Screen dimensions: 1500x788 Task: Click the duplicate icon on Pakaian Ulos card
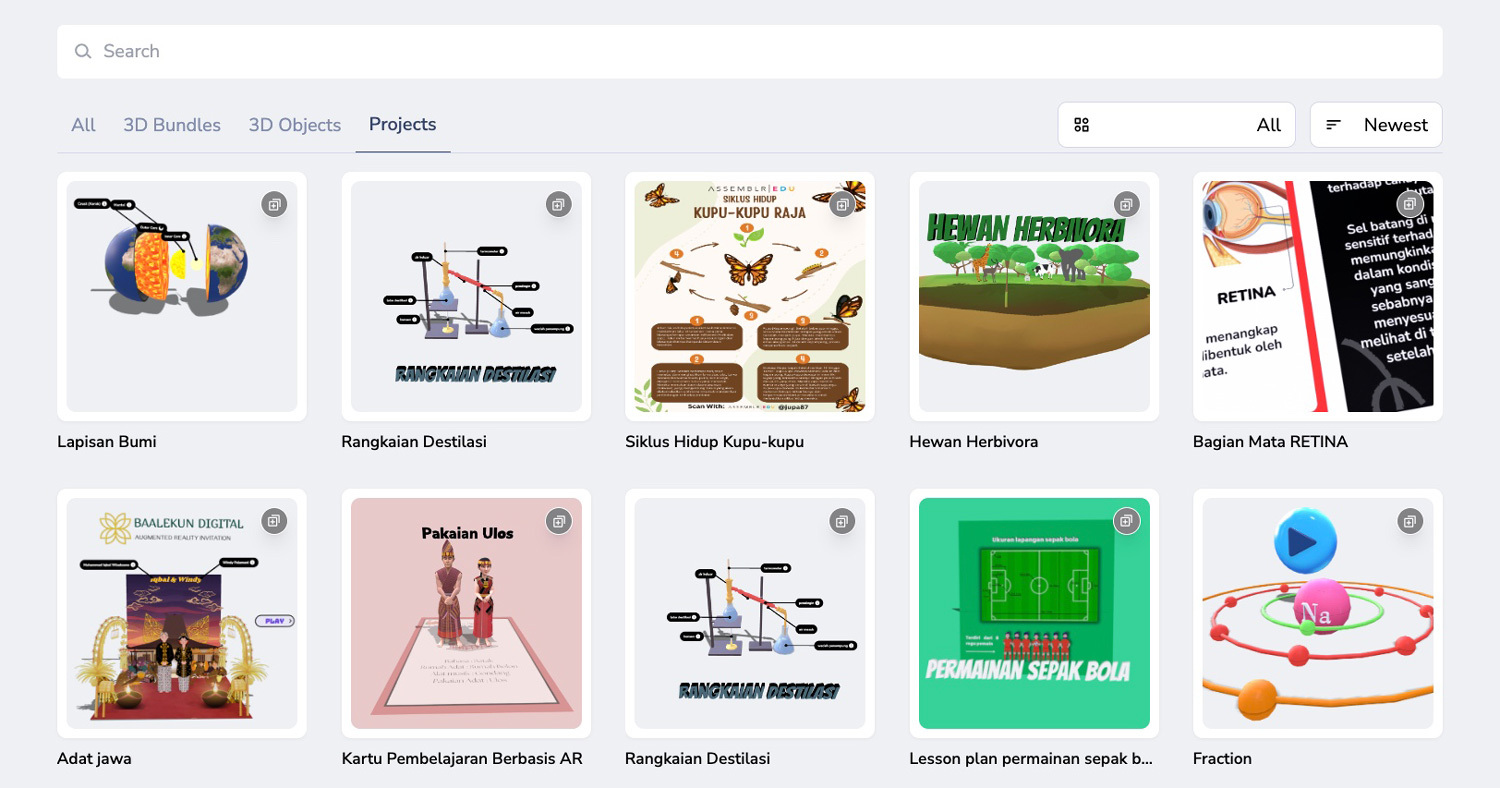(559, 521)
